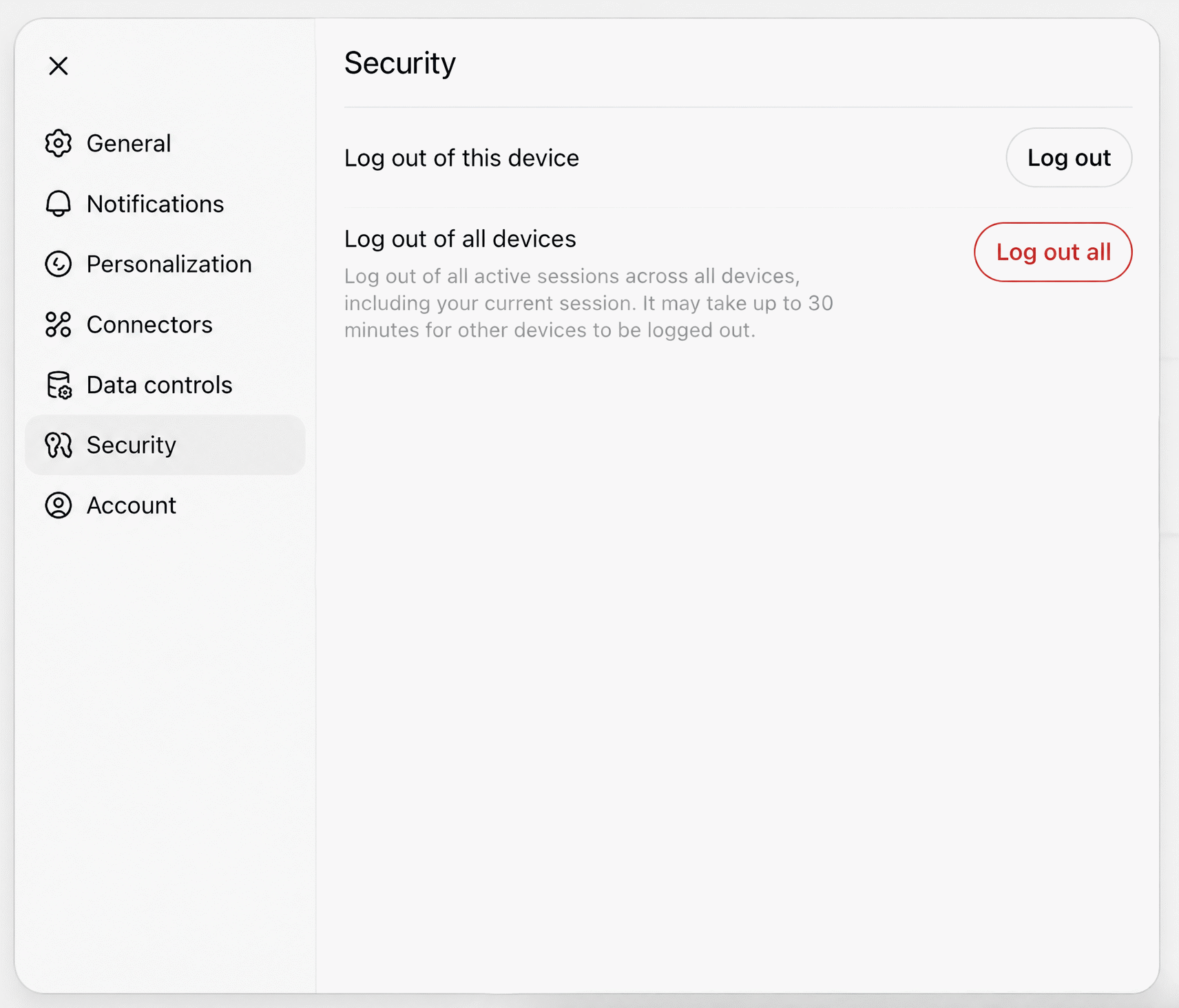Click the Security page heading
The image size is (1179, 1008).
400,63
